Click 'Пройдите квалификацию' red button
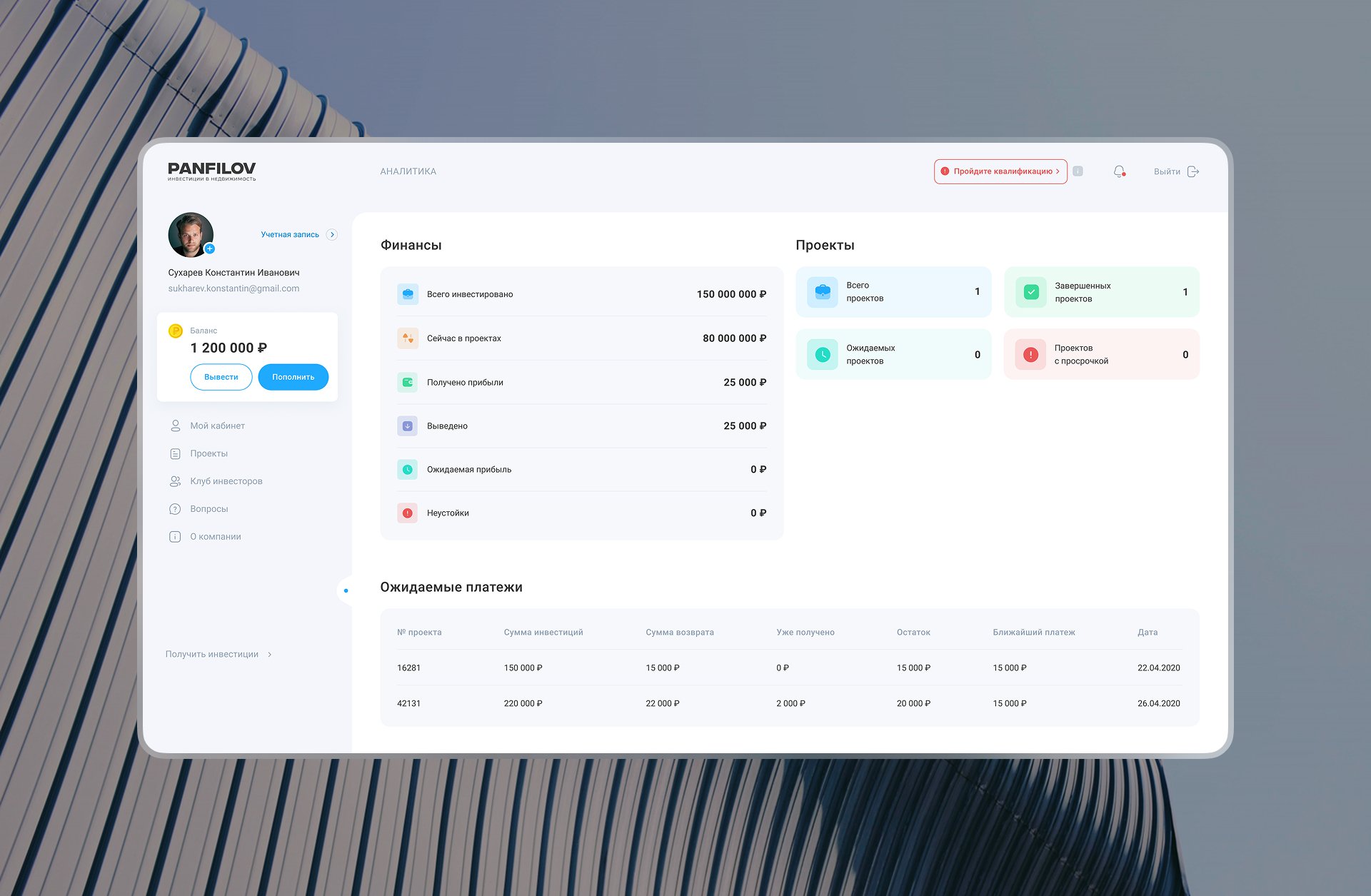This screenshot has width=1371, height=896. (x=1000, y=171)
